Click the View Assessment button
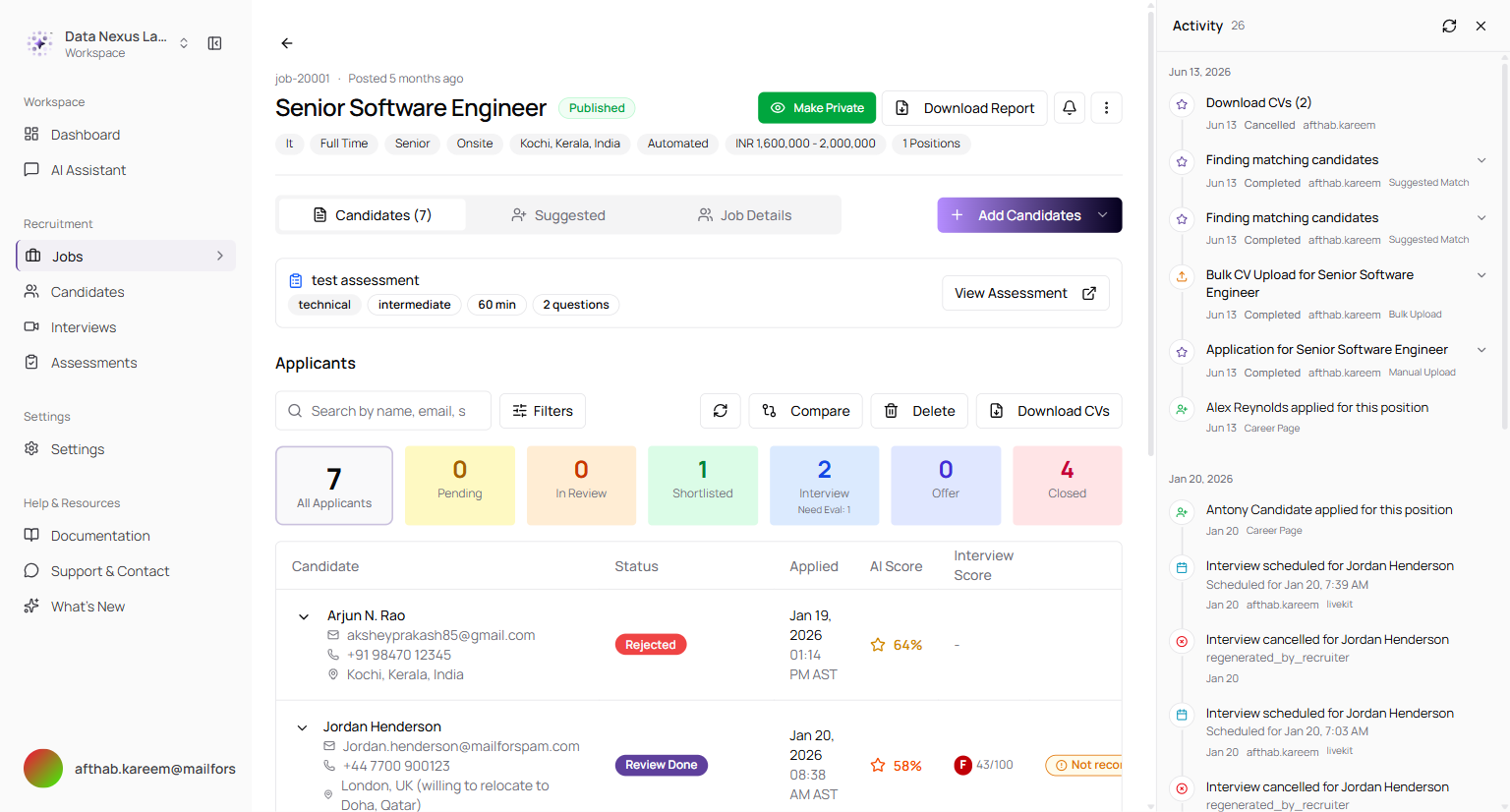The height and width of the screenshot is (812, 1510). click(x=1025, y=293)
